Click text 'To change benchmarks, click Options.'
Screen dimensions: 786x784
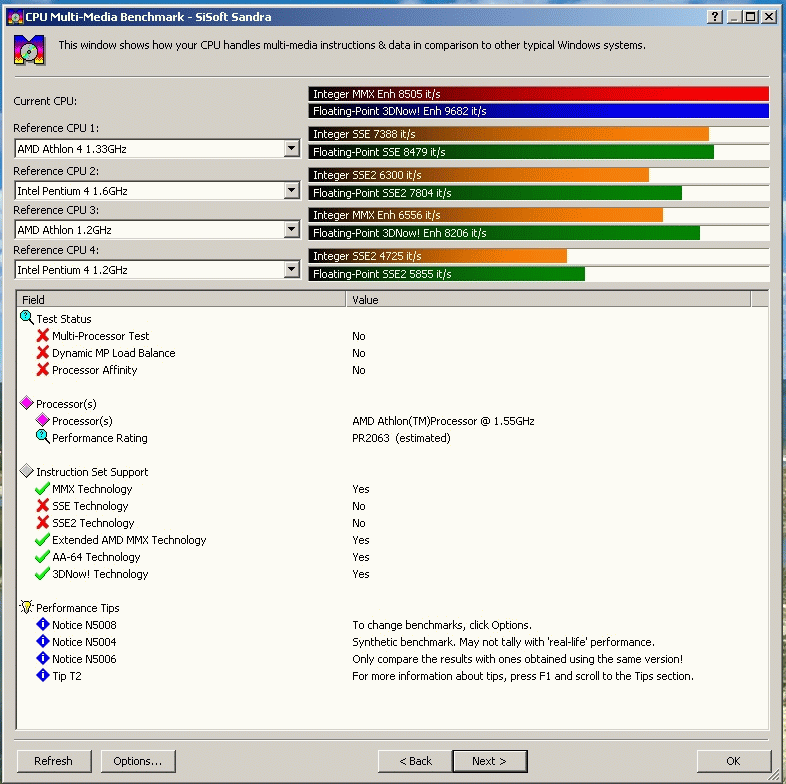pos(442,625)
